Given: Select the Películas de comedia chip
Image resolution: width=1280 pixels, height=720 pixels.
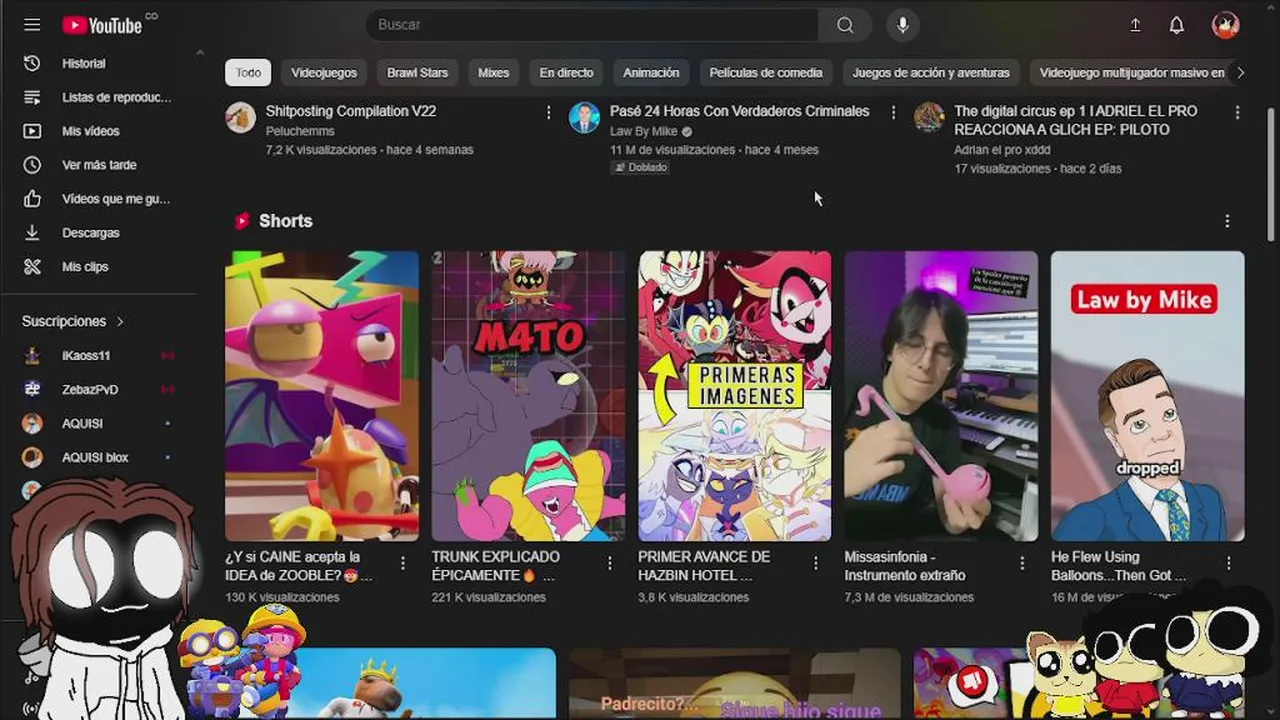Looking at the screenshot, I should pyautogui.click(x=766, y=73).
